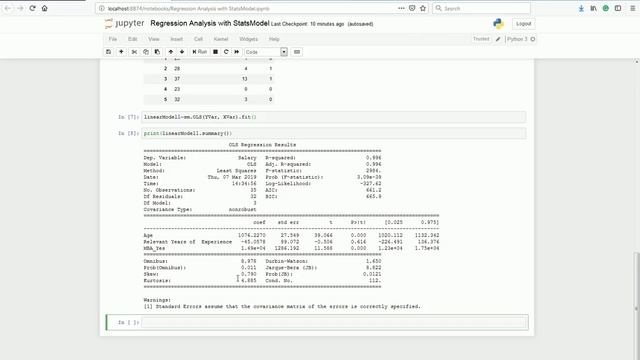Click the kernel idle circle indicator

pos(533,39)
